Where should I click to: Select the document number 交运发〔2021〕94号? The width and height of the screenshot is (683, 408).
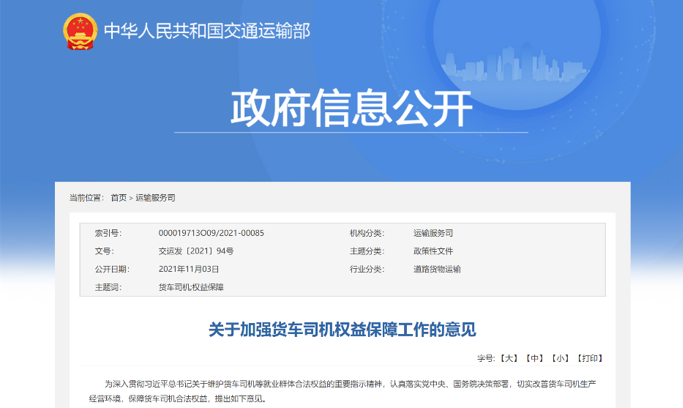tap(196, 251)
